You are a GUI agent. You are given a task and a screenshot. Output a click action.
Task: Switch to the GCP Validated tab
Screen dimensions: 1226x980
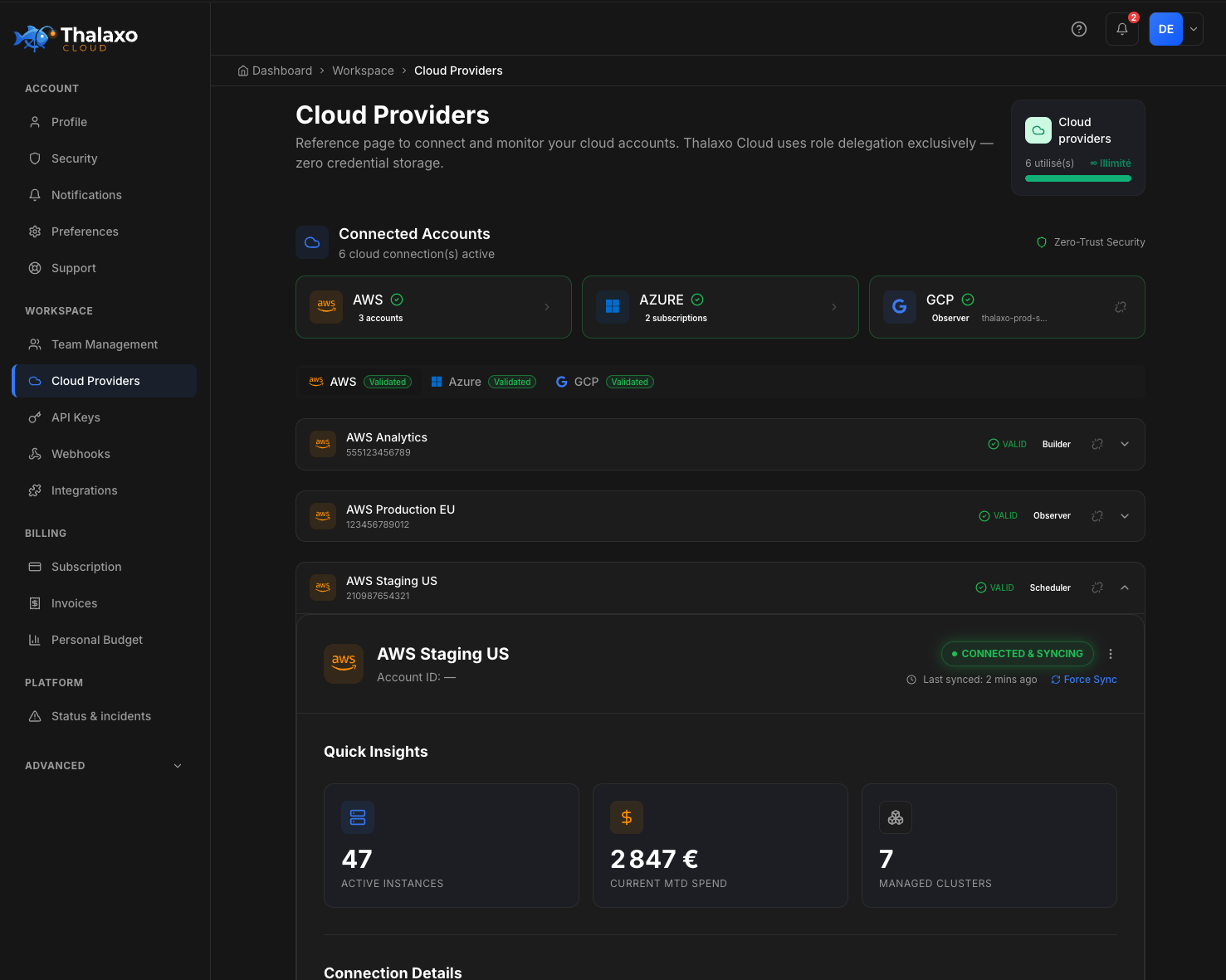tap(604, 382)
